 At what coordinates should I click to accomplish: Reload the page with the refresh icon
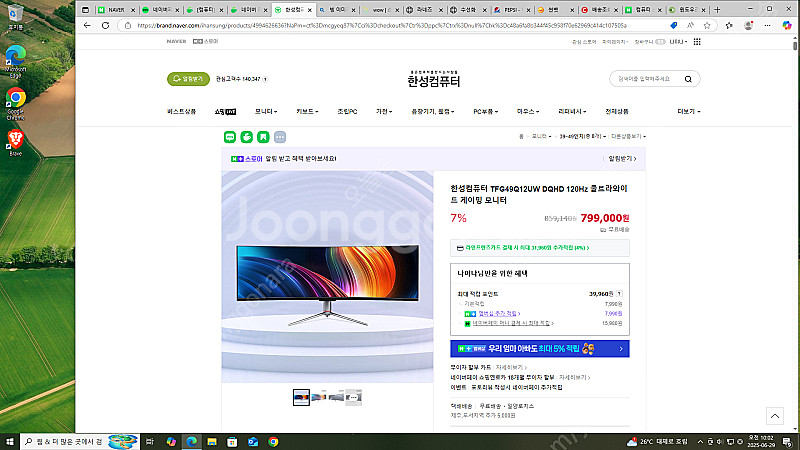pyautogui.click(x=106, y=26)
